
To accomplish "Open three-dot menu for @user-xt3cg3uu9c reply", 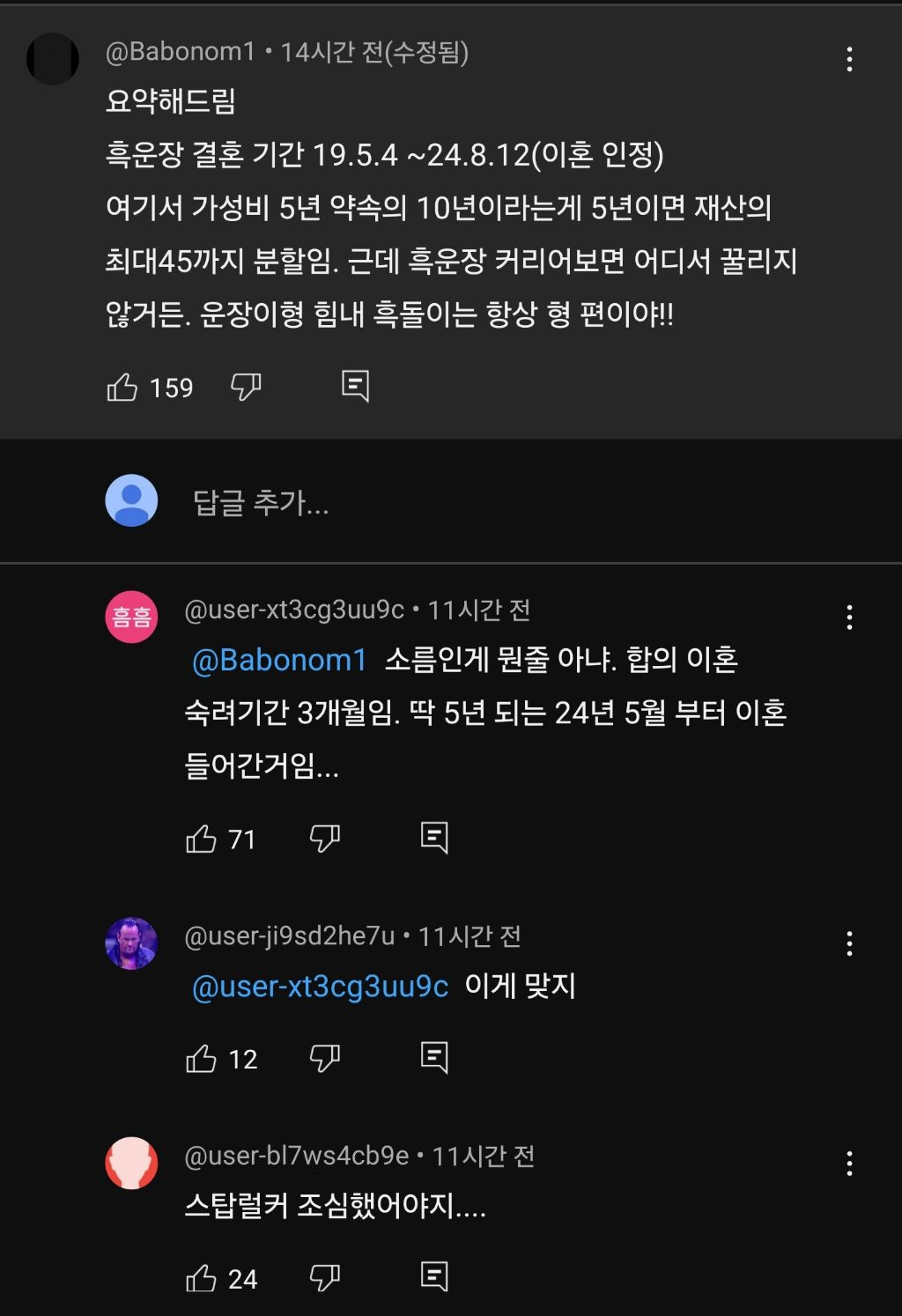I will click(x=849, y=617).
